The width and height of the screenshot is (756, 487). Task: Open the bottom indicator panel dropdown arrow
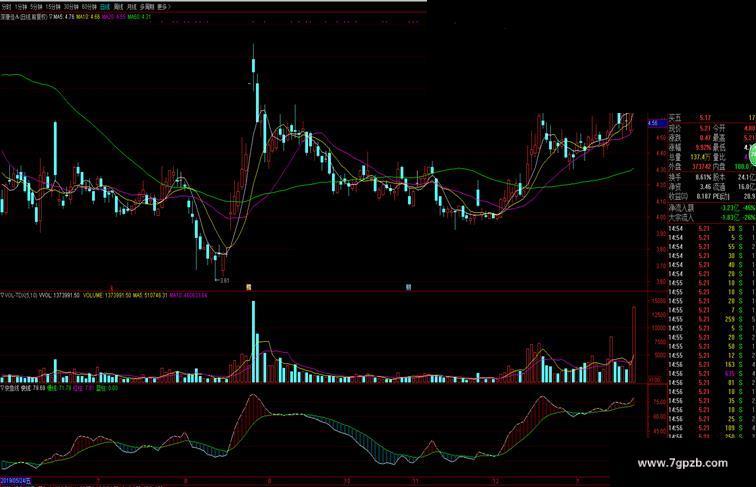click(x=2, y=388)
